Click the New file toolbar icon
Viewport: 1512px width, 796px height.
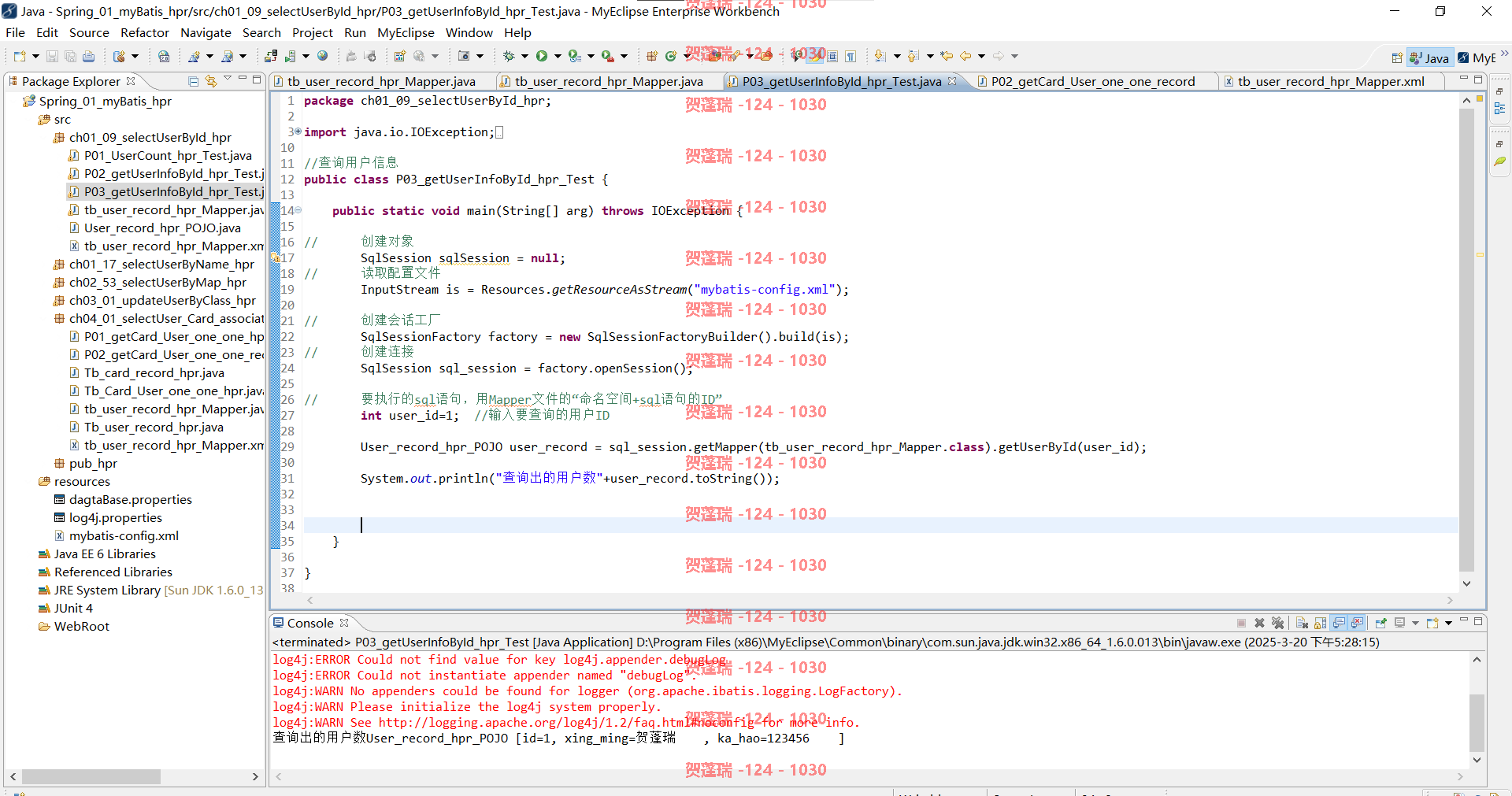(20, 56)
